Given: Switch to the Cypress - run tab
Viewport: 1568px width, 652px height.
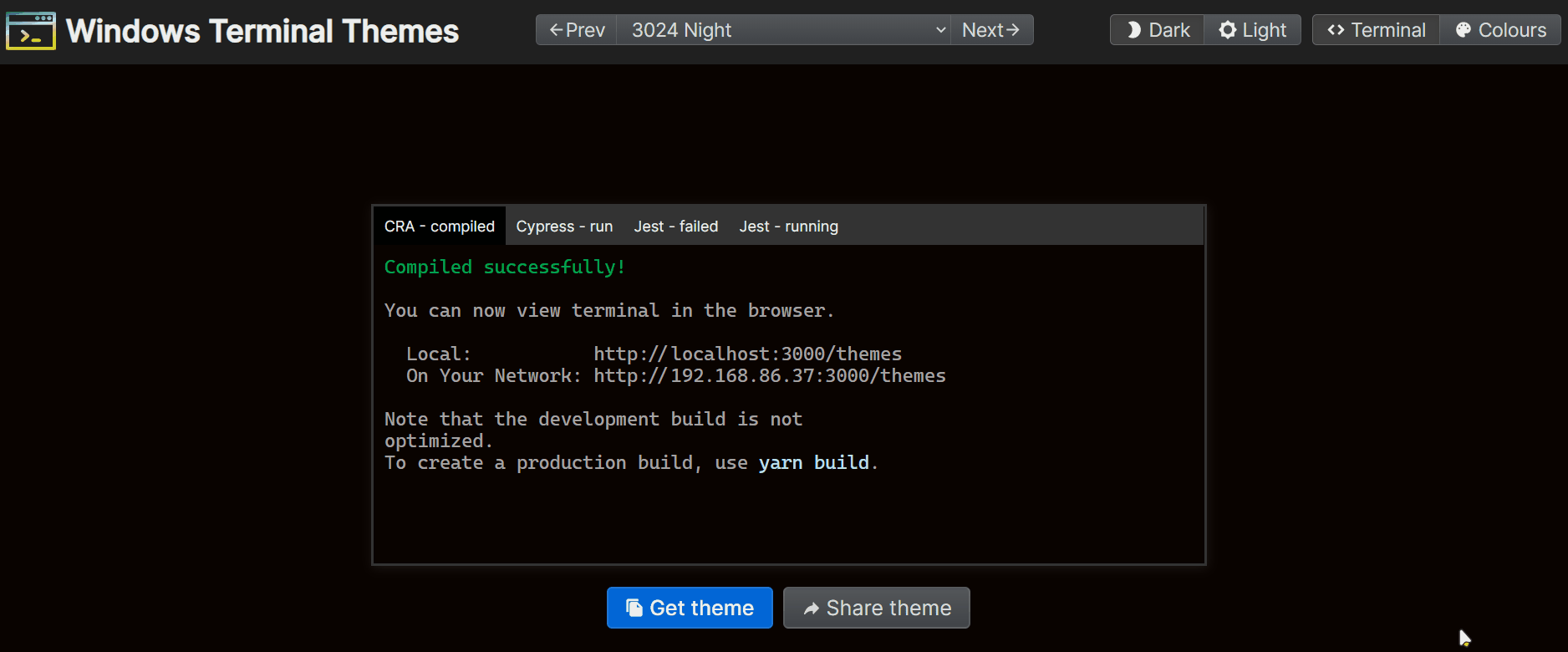Looking at the screenshot, I should tap(564, 227).
